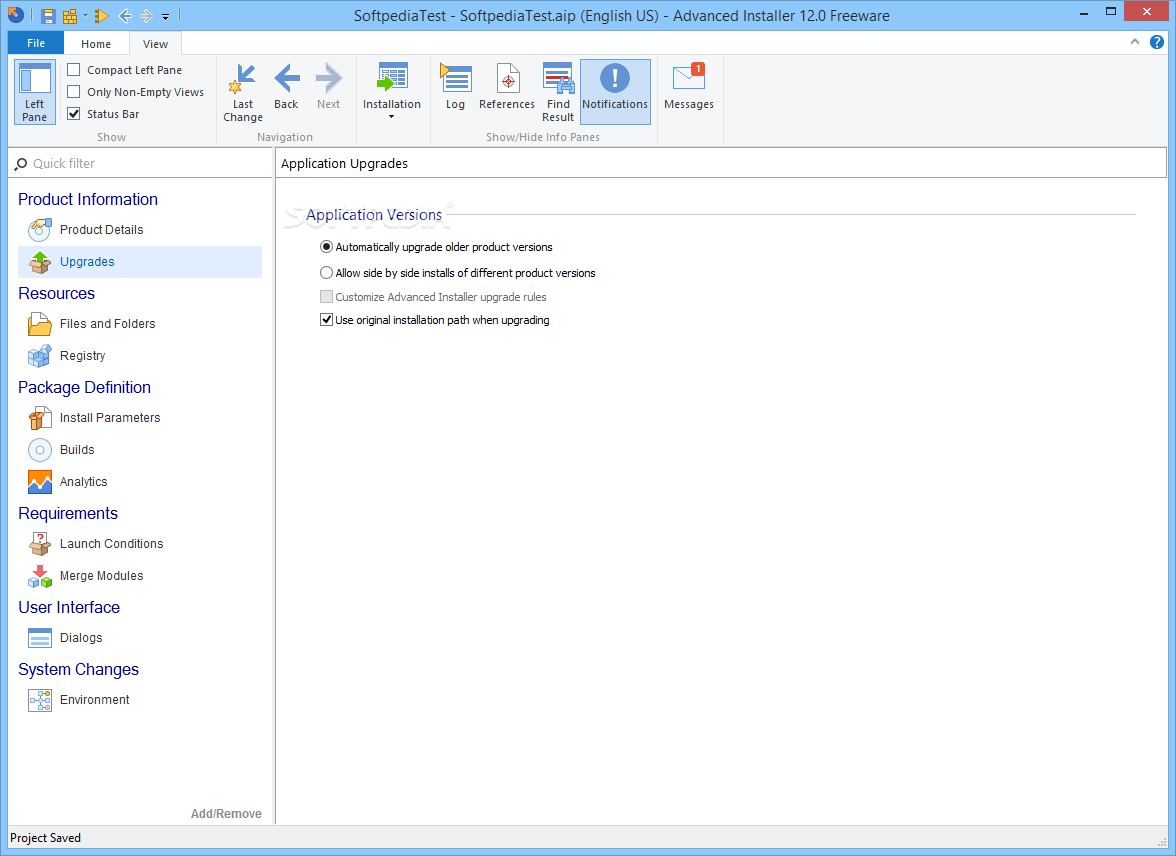Screen dimensions: 1176x856
Task: Open the File menu tab
Action: (x=36, y=43)
